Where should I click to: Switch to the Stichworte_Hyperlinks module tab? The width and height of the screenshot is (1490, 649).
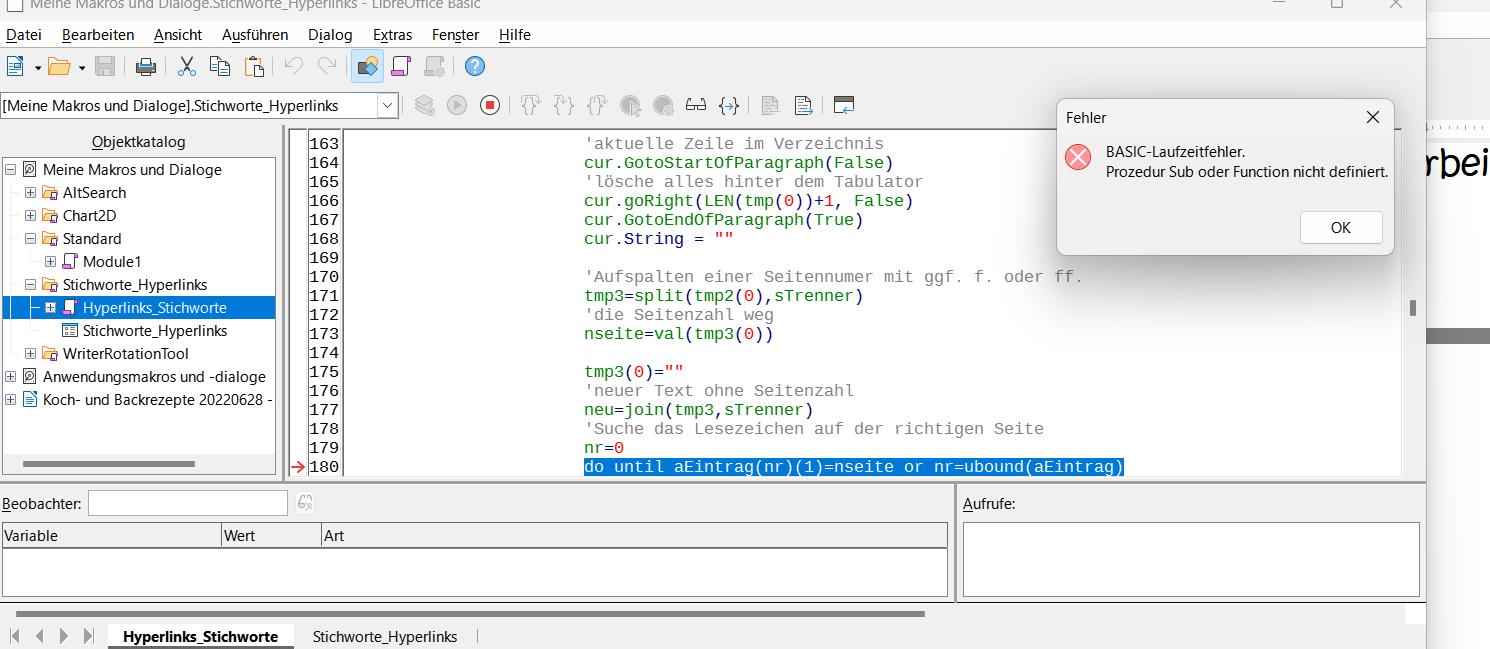pyautogui.click(x=384, y=636)
